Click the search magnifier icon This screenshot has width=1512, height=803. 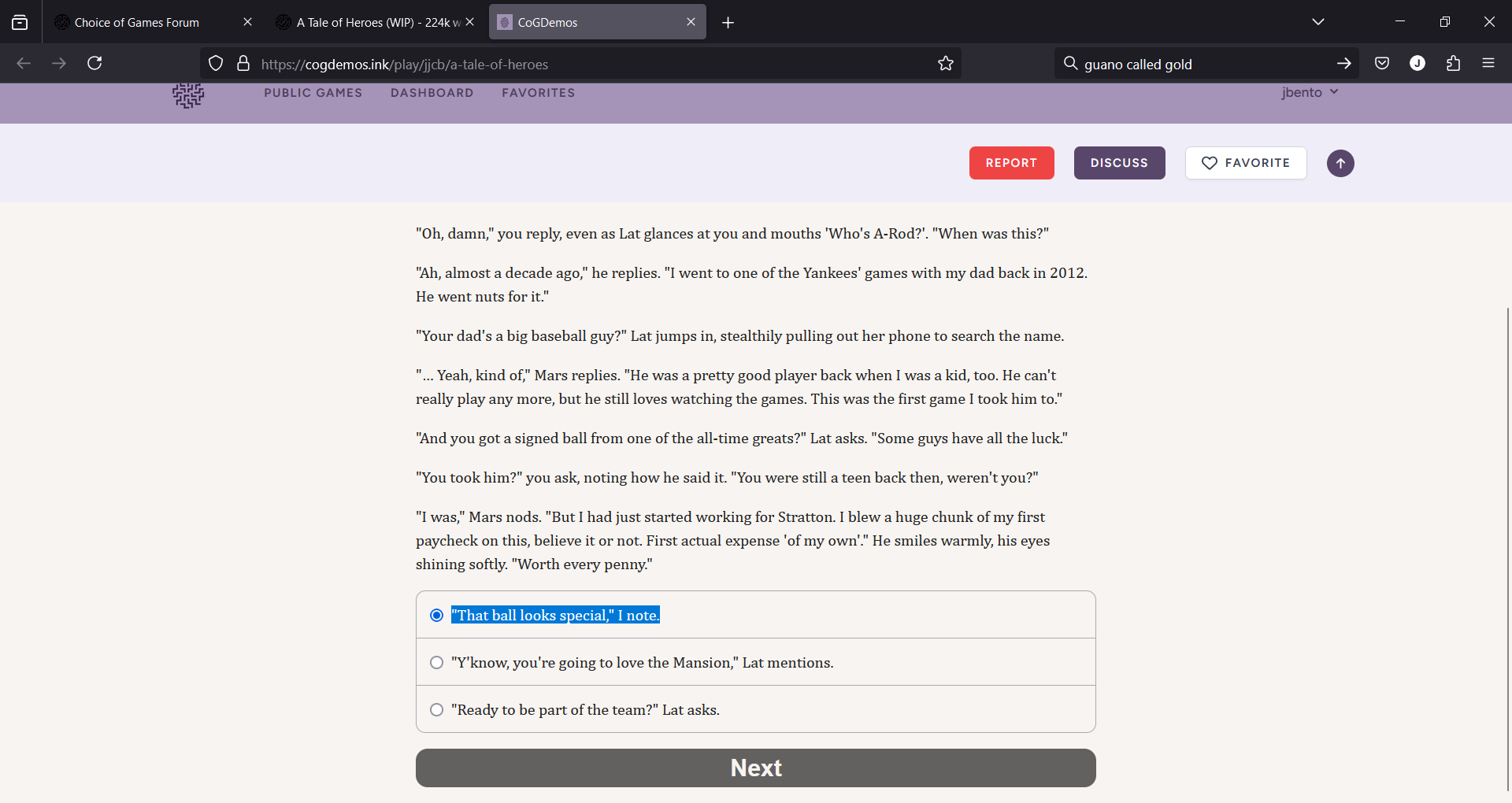pyautogui.click(x=1070, y=64)
